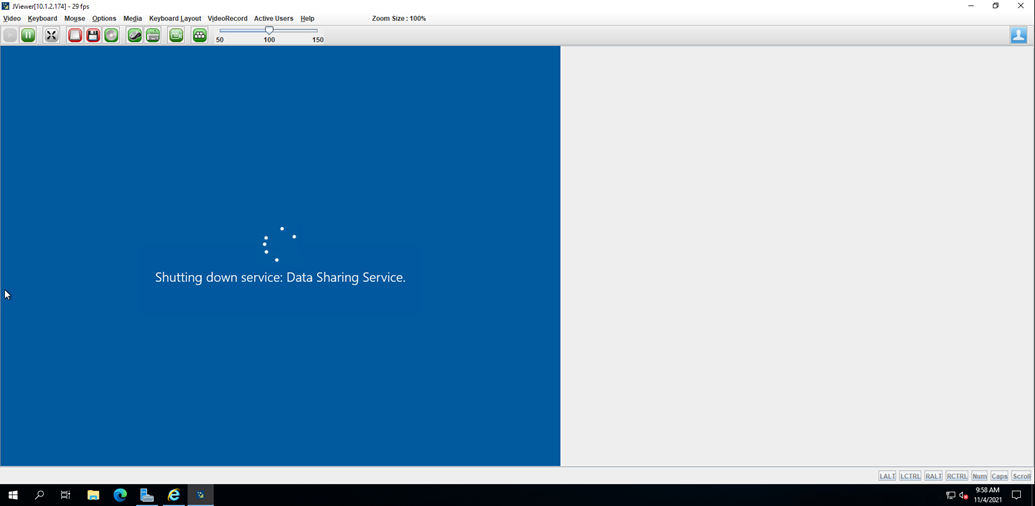
Task: Click the video record toolbar icon
Action: pyautogui.click(x=176, y=35)
